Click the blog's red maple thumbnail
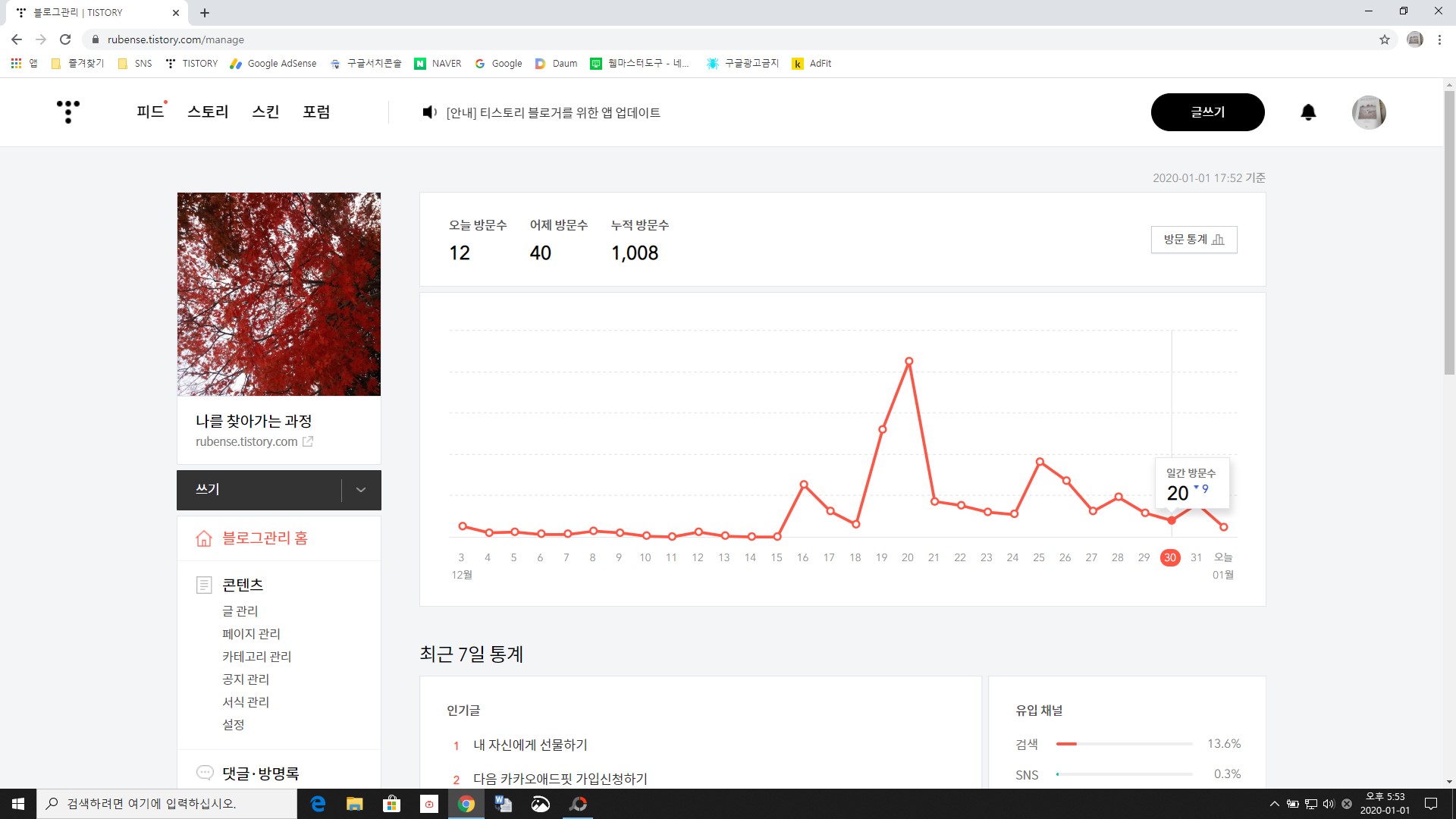 pyautogui.click(x=279, y=294)
